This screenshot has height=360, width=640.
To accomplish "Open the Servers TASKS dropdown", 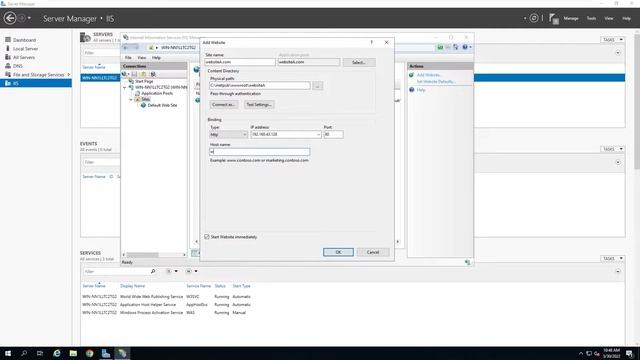I will tap(612, 40).
